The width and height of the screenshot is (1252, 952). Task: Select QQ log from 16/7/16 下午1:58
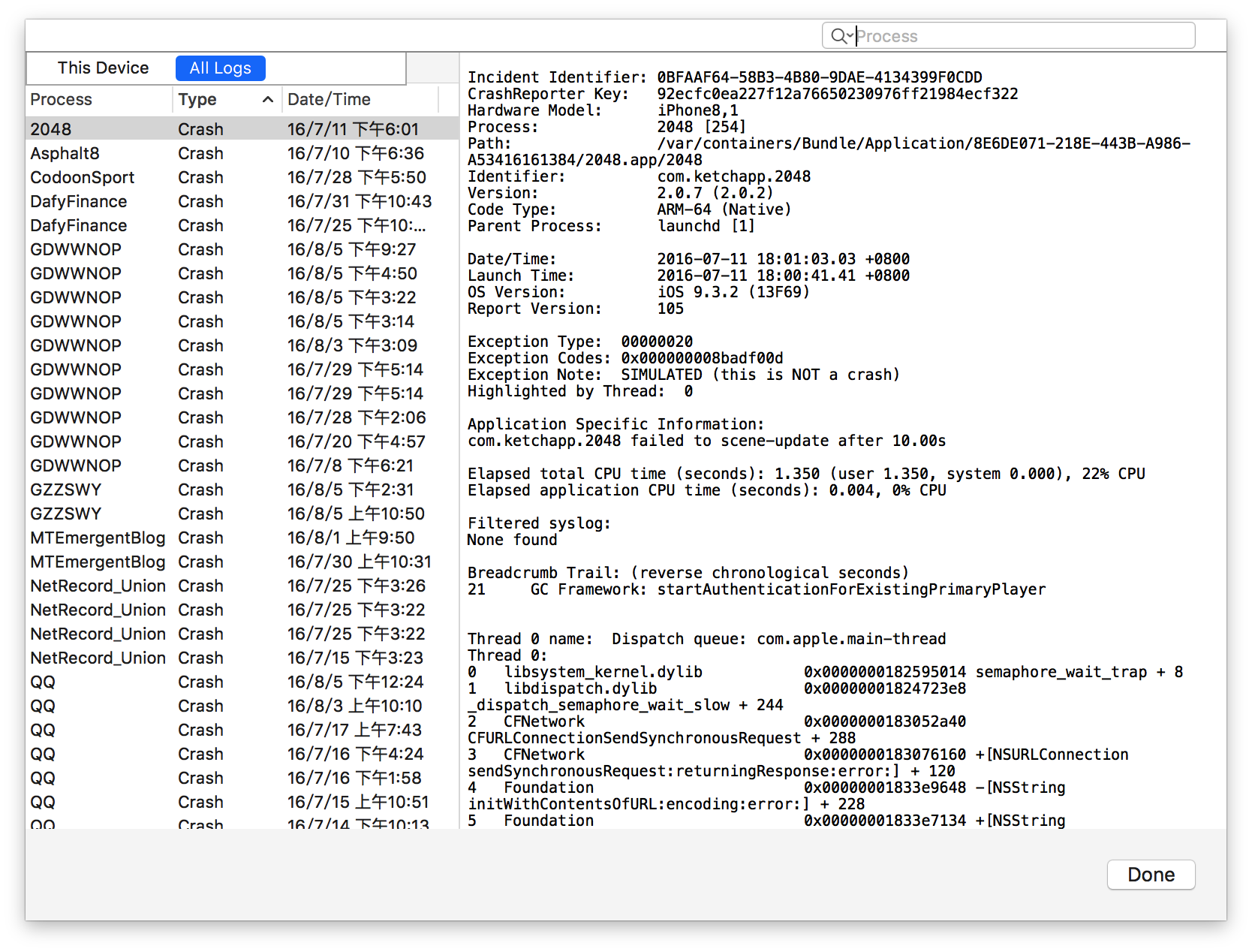(x=242, y=778)
